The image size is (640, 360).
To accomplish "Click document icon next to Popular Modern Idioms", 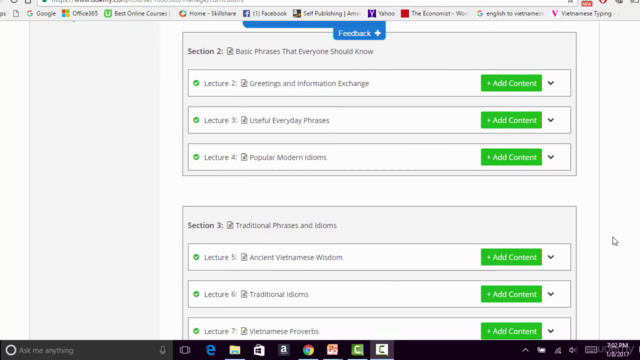I will coord(244,157).
